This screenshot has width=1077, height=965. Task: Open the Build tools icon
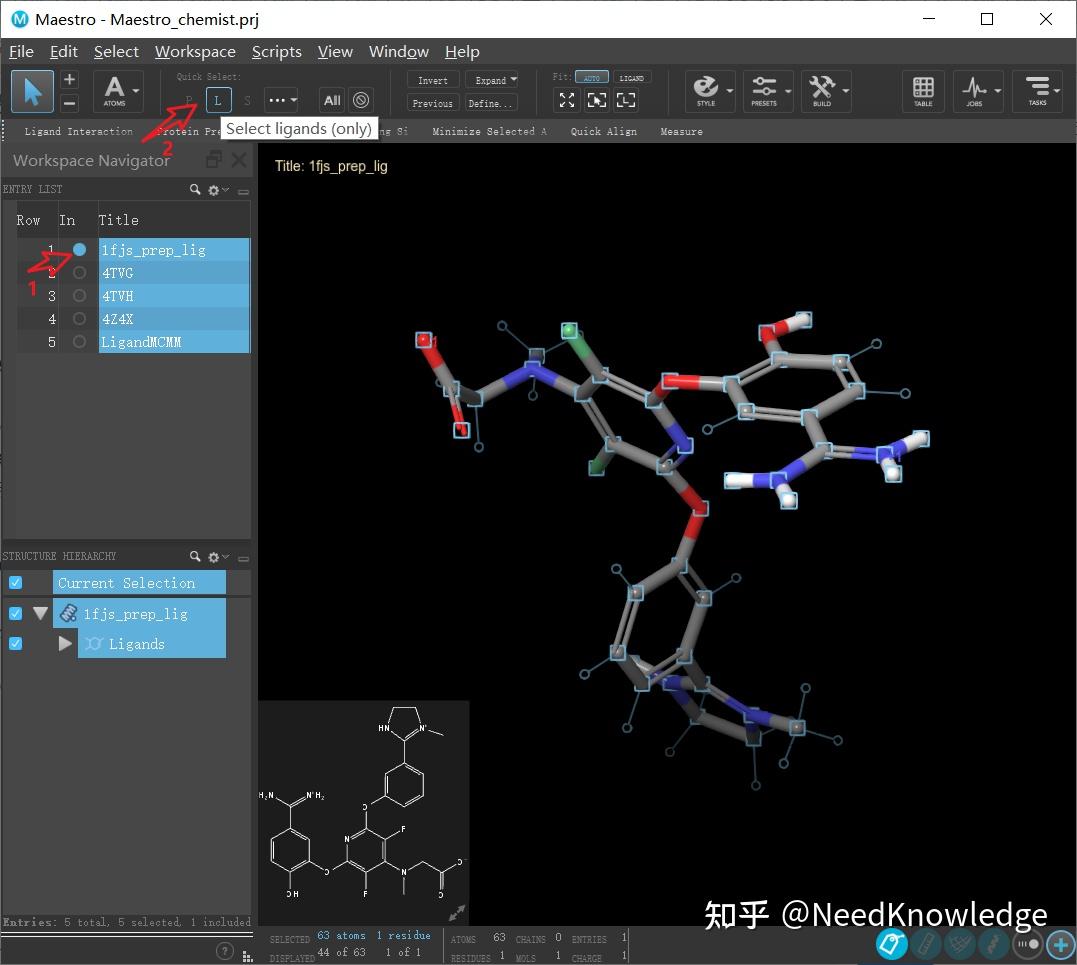823,90
